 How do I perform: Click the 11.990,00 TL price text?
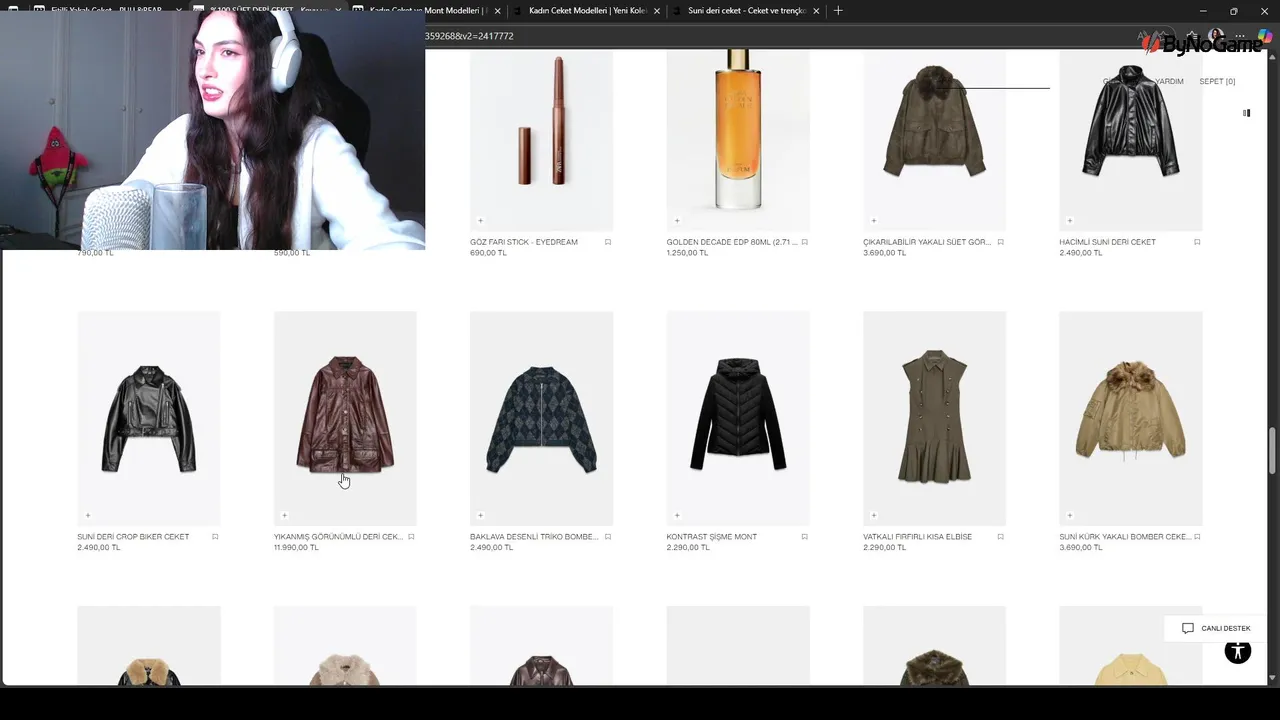coord(296,548)
